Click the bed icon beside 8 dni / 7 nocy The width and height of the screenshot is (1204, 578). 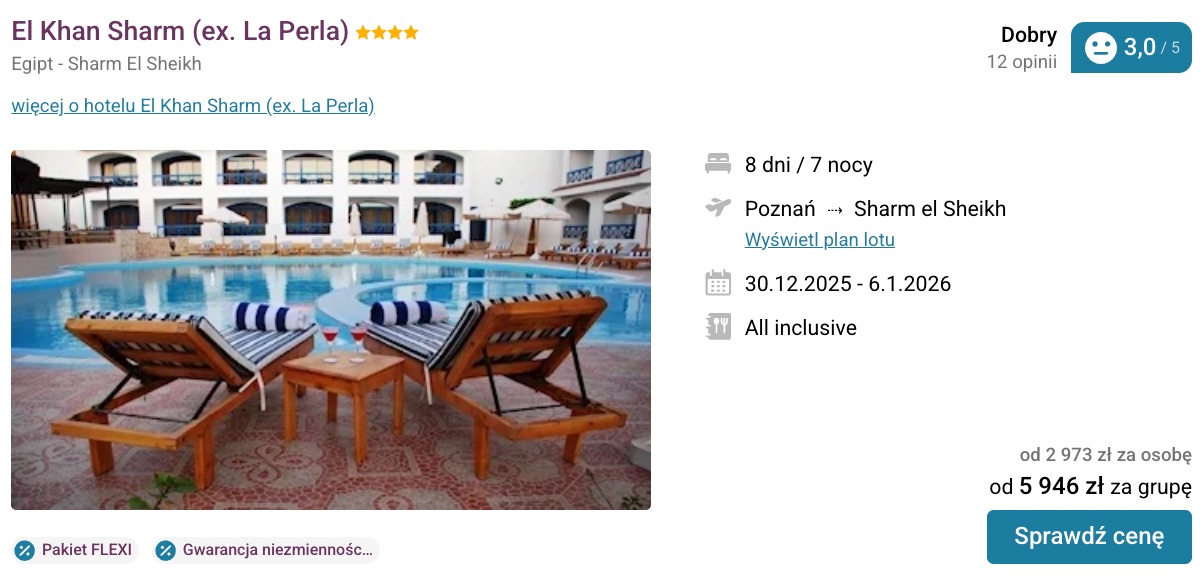717,164
